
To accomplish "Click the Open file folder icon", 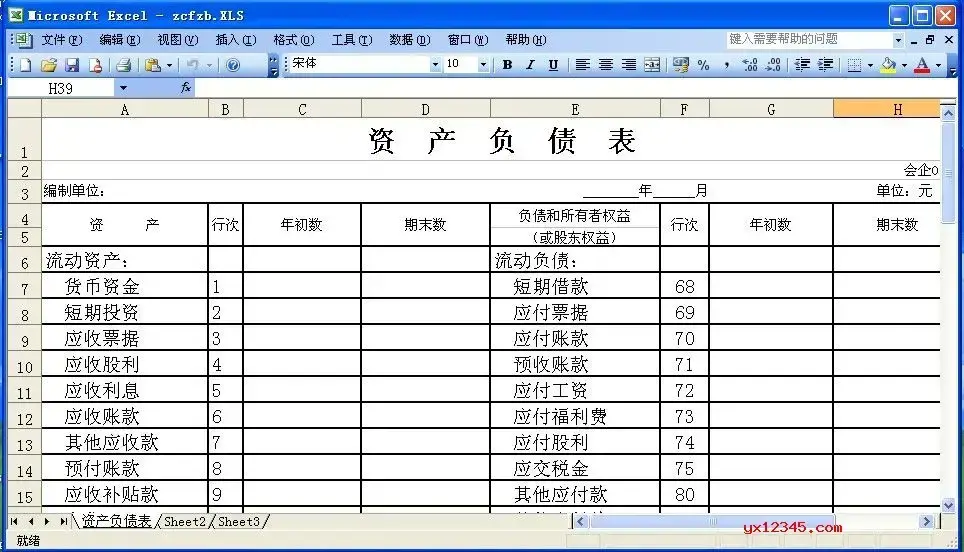I will coord(49,65).
